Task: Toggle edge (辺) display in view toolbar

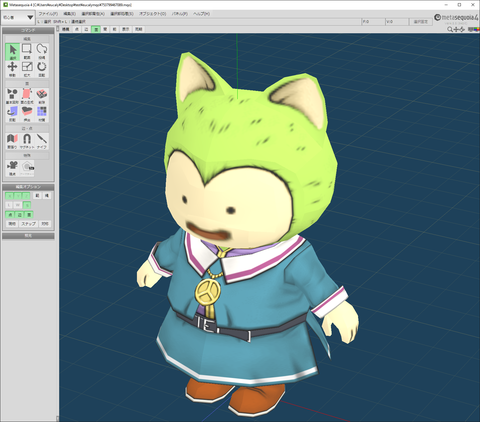Action: 86,29
